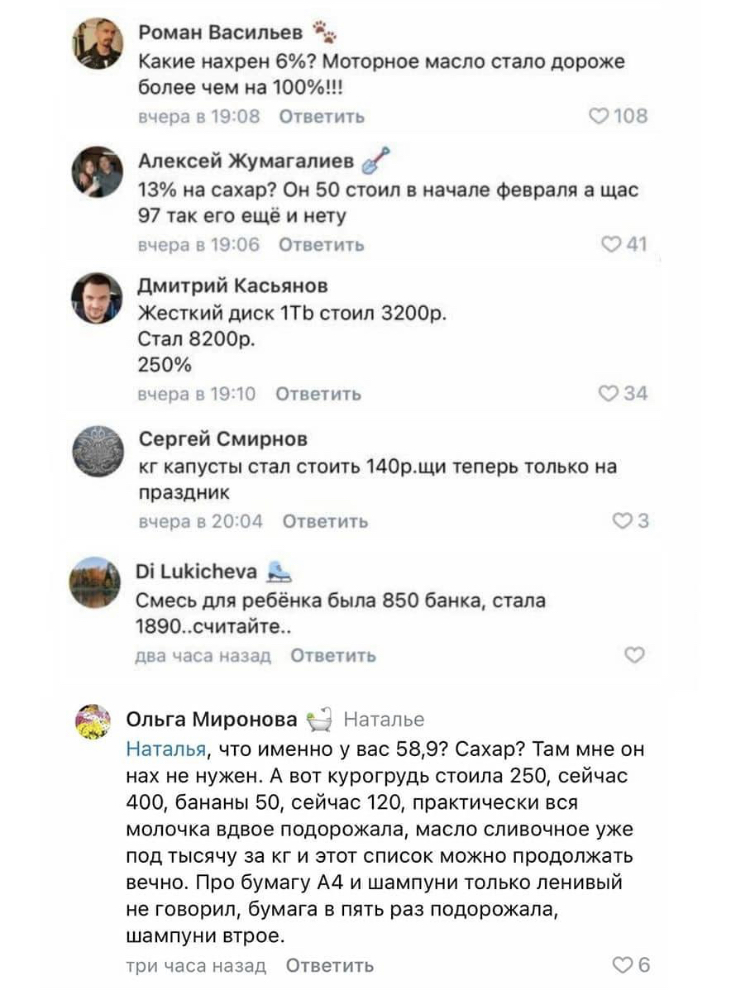Like Алексей Жумагалиев's comment about sugar
The image size is (750, 993).
(x=609, y=244)
